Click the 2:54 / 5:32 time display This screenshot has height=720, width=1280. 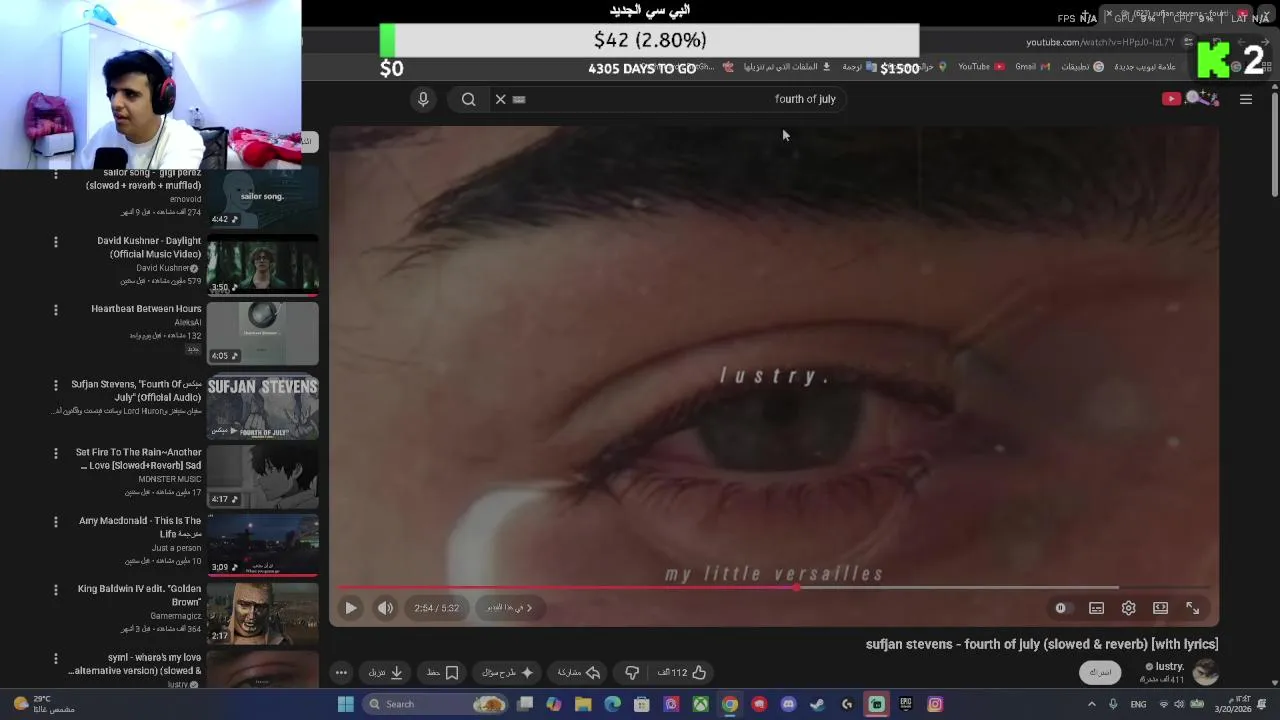tap(437, 608)
